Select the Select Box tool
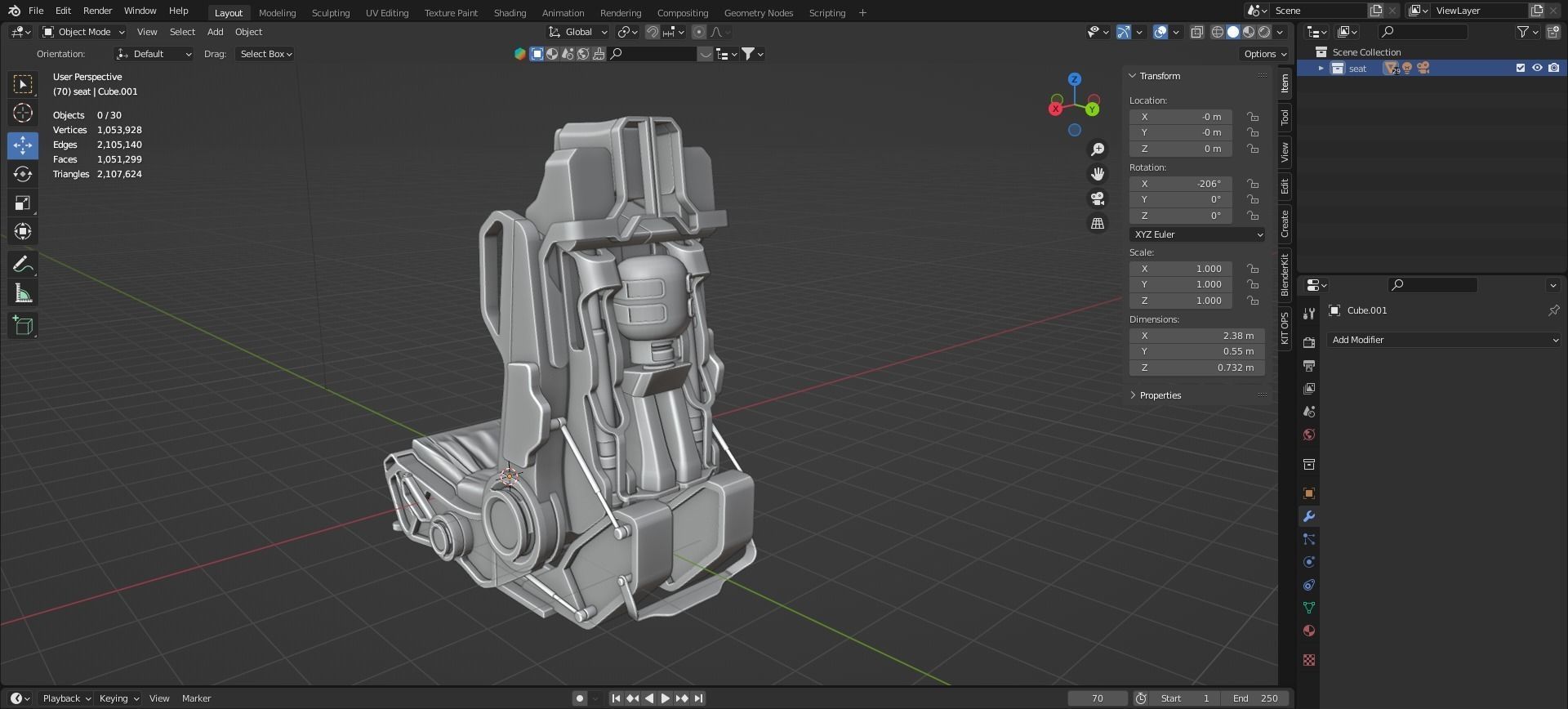Image resolution: width=1568 pixels, height=709 pixels. point(23,84)
